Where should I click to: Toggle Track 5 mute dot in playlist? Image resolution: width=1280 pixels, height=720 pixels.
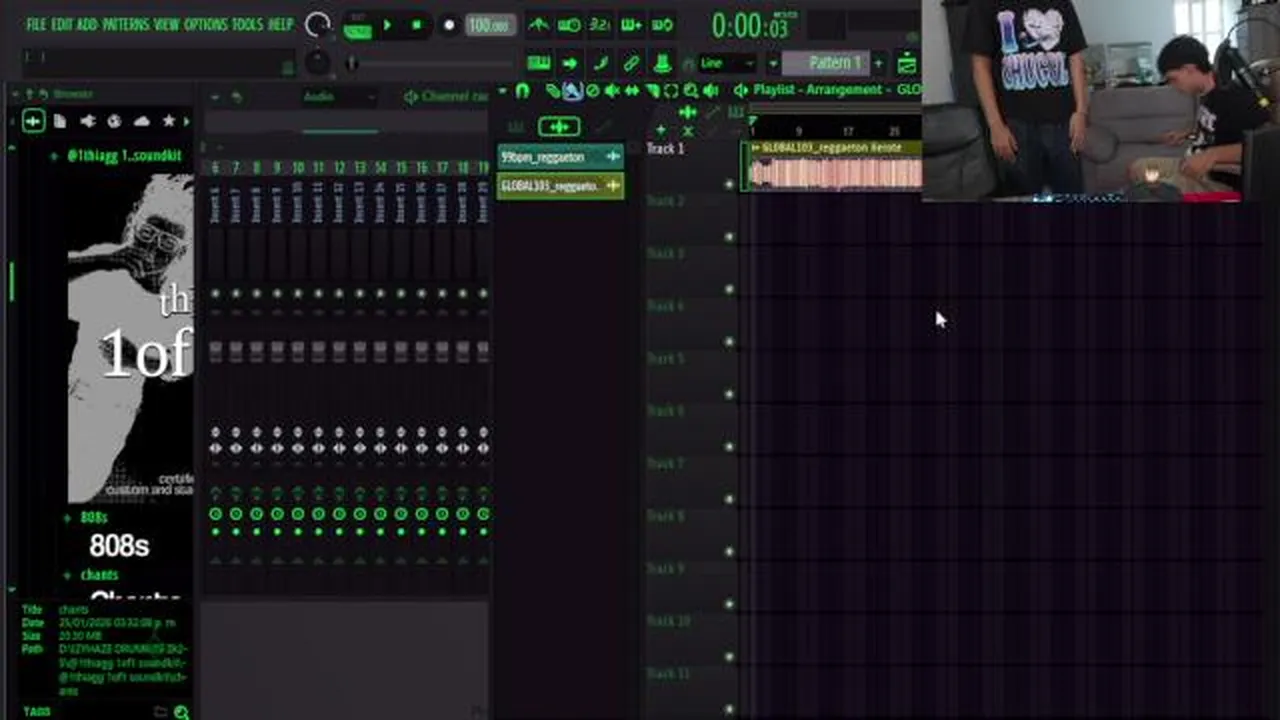click(x=729, y=395)
